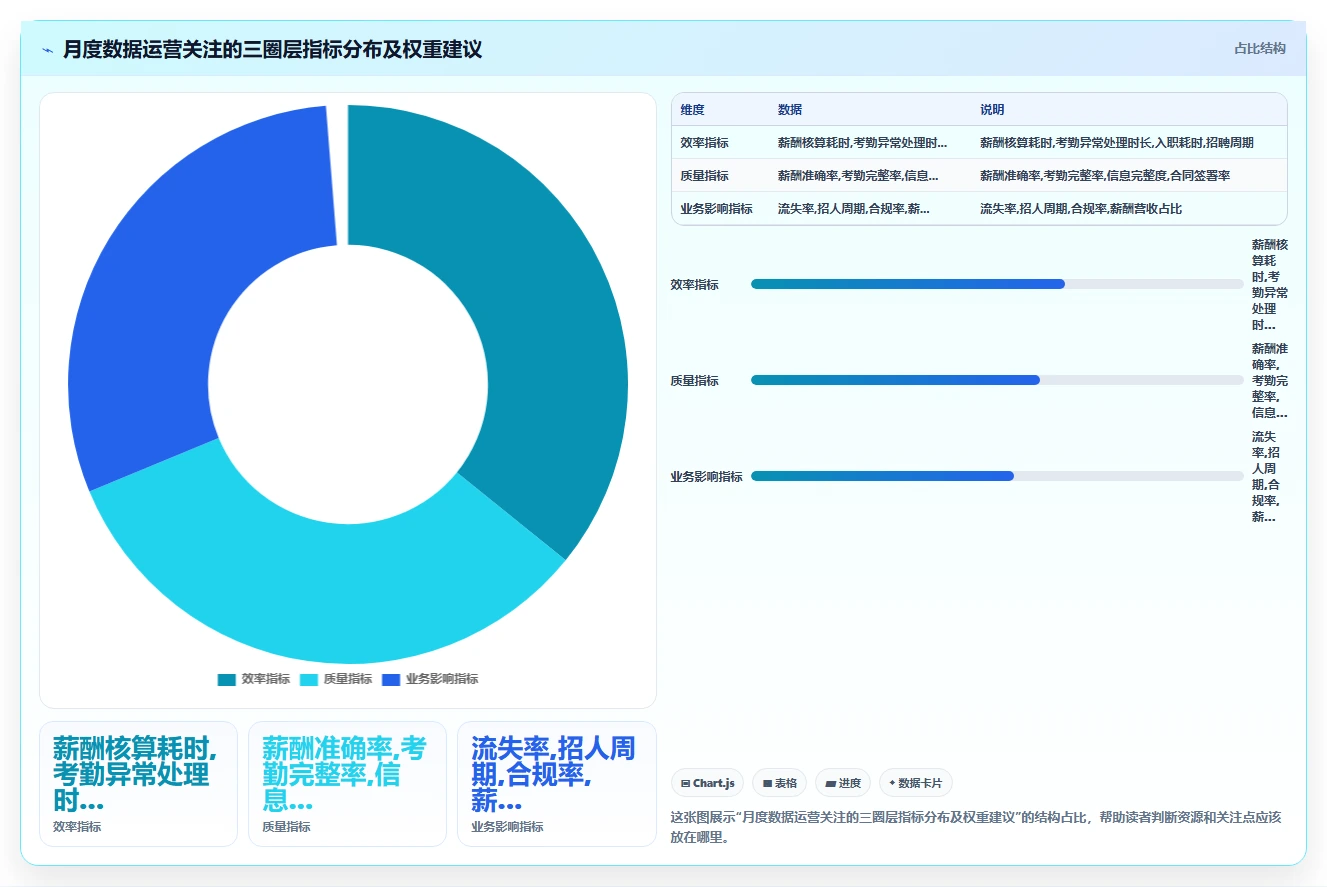Click the 质量指标 label next to progress bar
The image size is (1327, 887).
point(695,381)
